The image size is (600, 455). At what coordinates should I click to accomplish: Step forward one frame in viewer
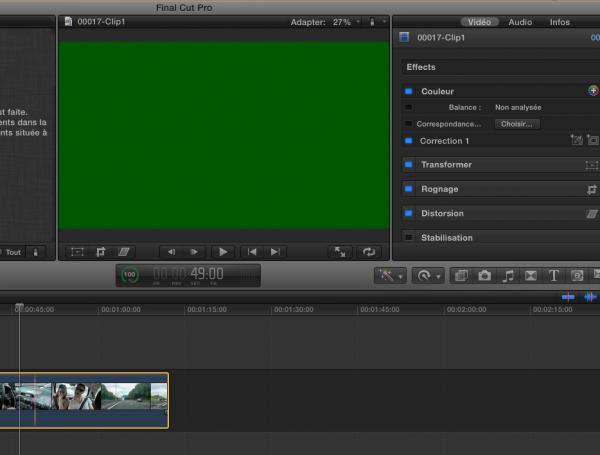pos(194,252)
